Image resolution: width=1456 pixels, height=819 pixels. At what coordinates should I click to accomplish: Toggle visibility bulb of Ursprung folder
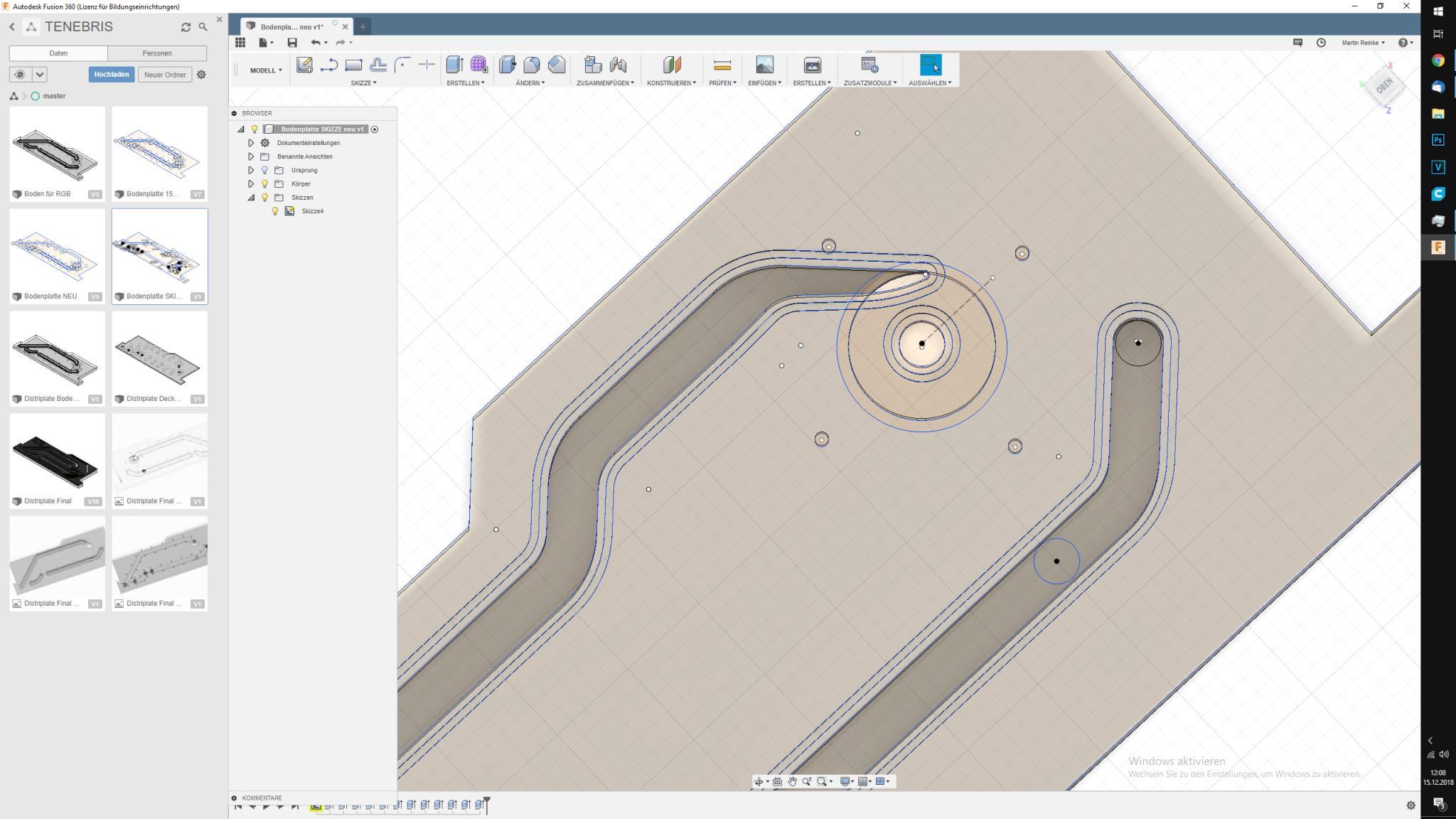(x=264, y=171)
